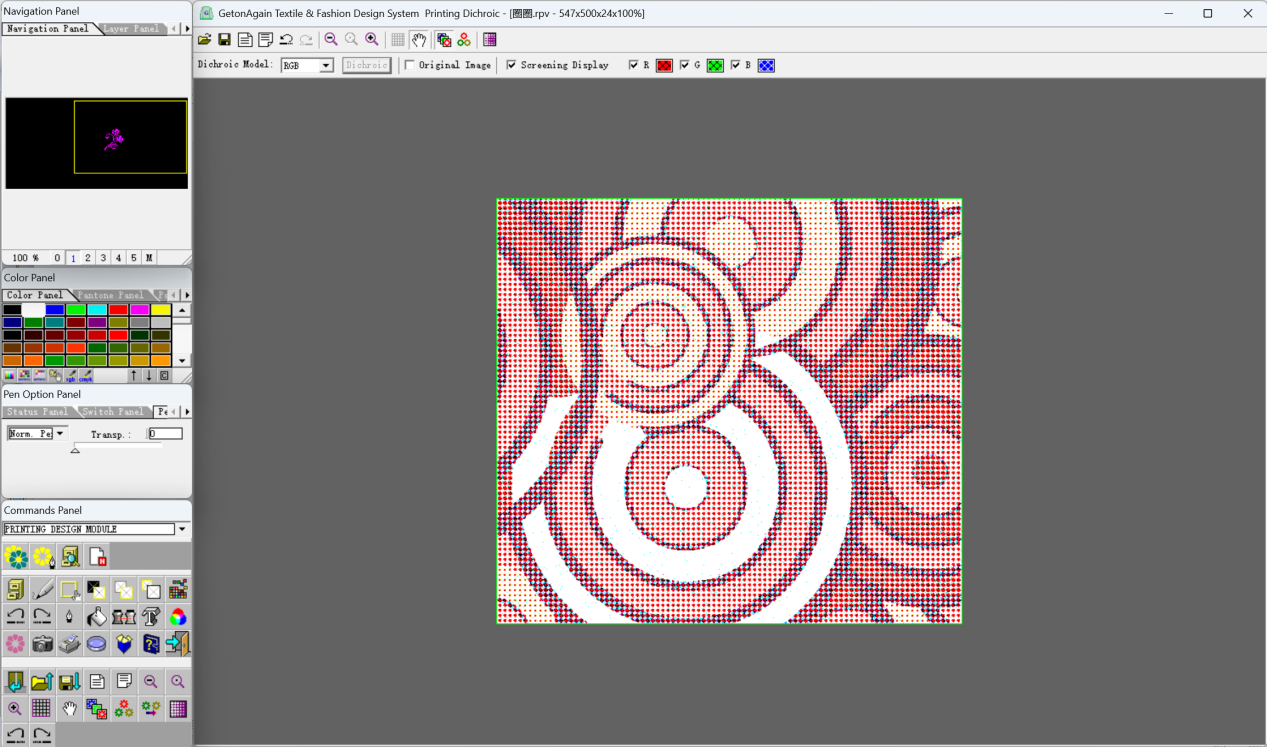Viewport: 1267px width, 747px height.
Task: Click the pink flower icon in Commands Panel
Action: pos(15,644)
